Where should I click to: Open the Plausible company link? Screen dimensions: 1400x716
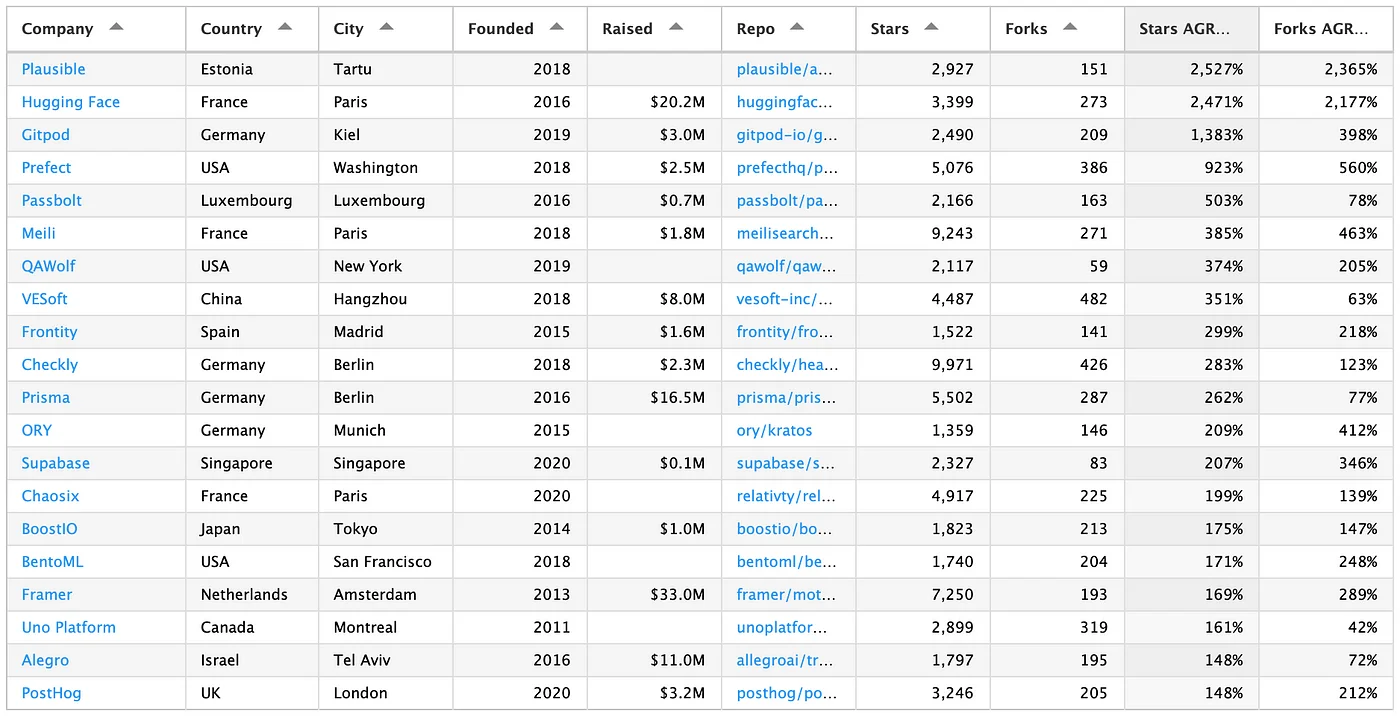54,69
